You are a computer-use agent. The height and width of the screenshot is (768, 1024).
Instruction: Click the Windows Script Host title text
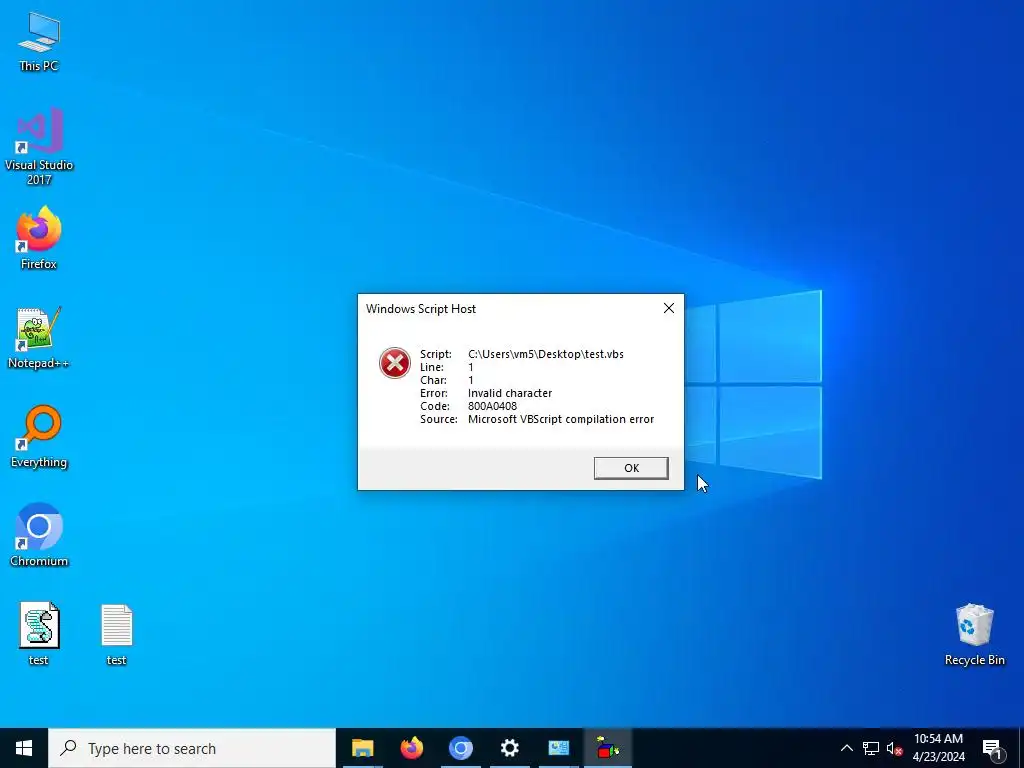click(x=421, y=309)
